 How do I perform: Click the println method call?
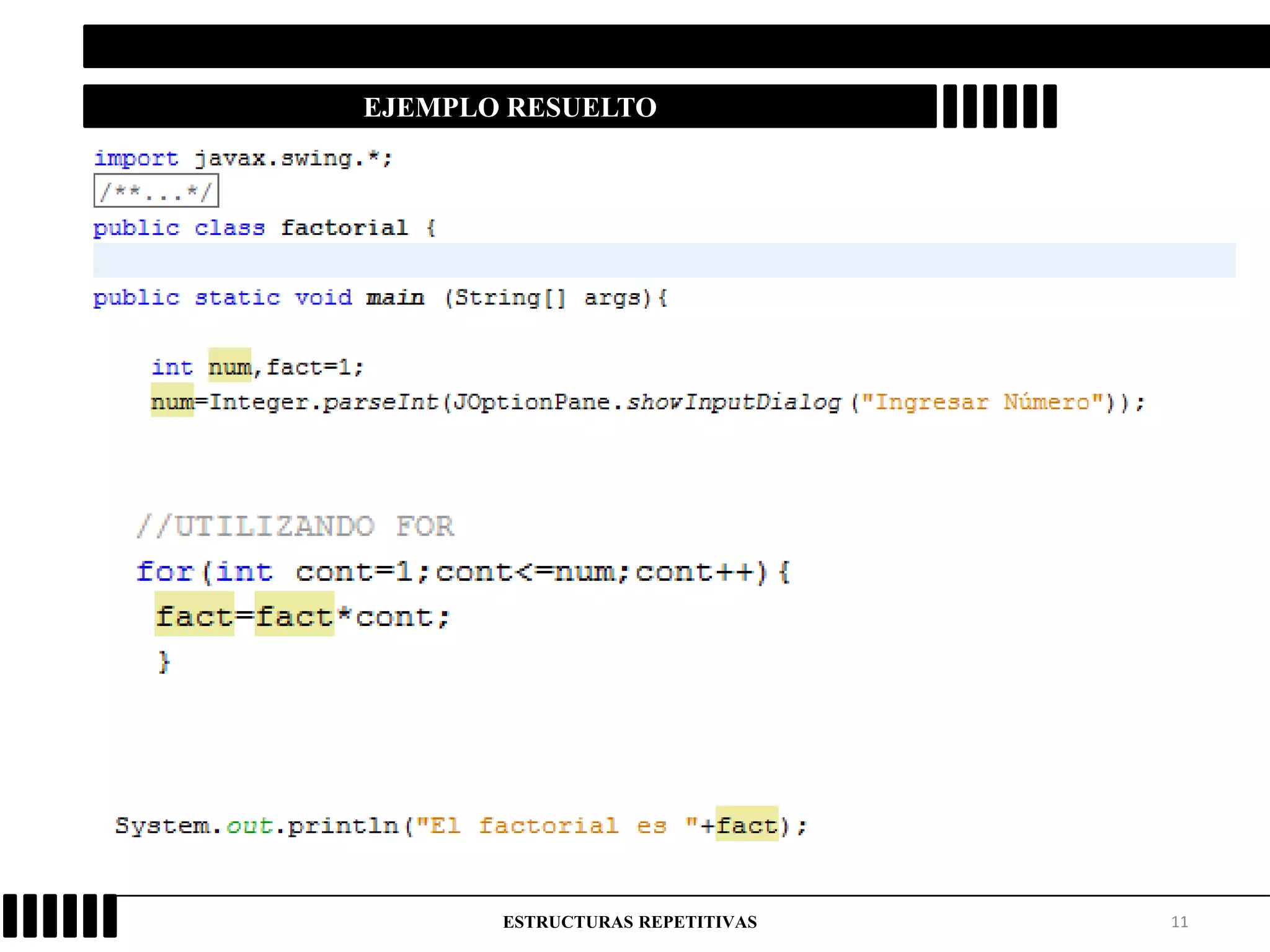[x=342, y=826]
